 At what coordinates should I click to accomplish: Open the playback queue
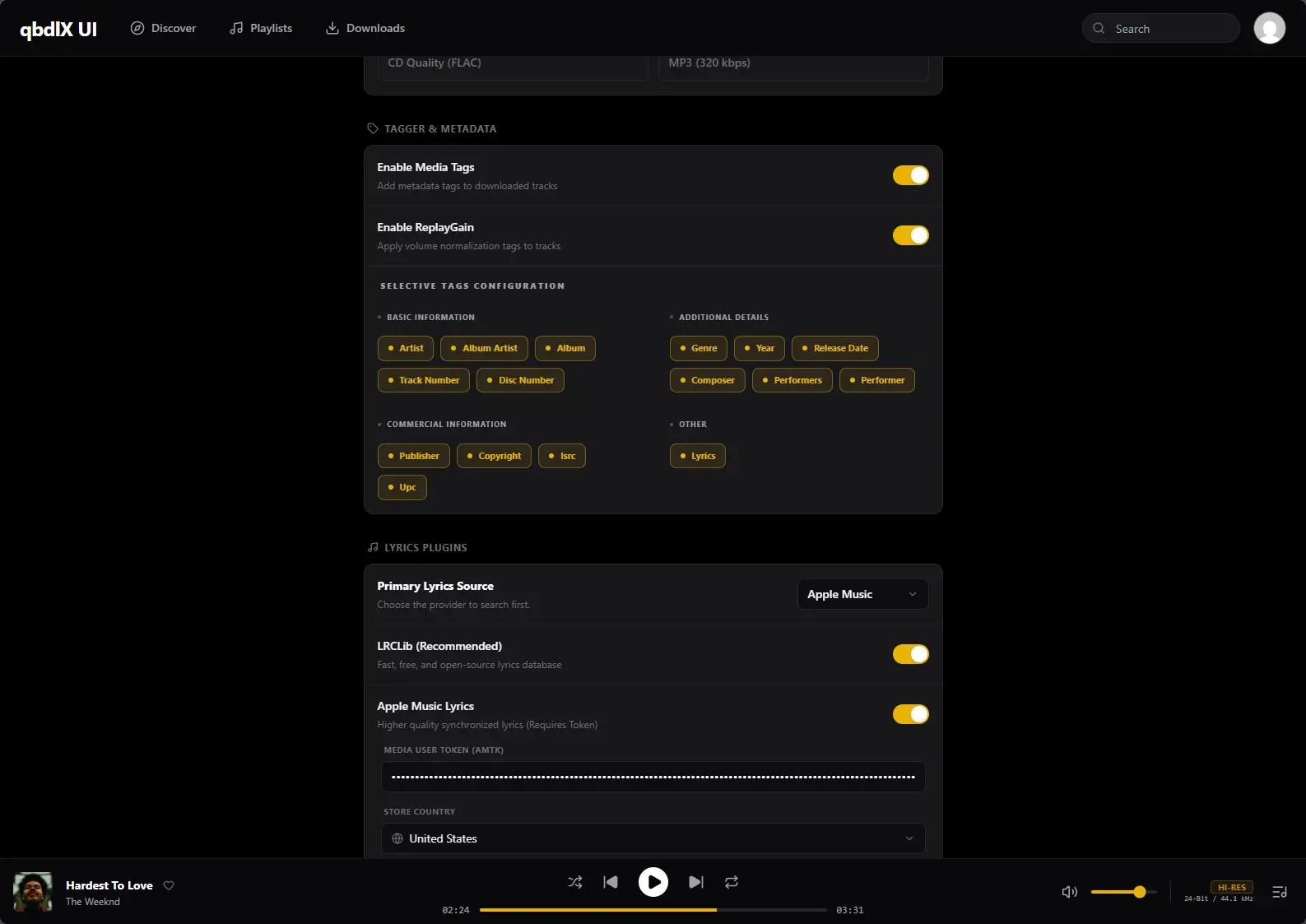click(x=1280, y=892)
